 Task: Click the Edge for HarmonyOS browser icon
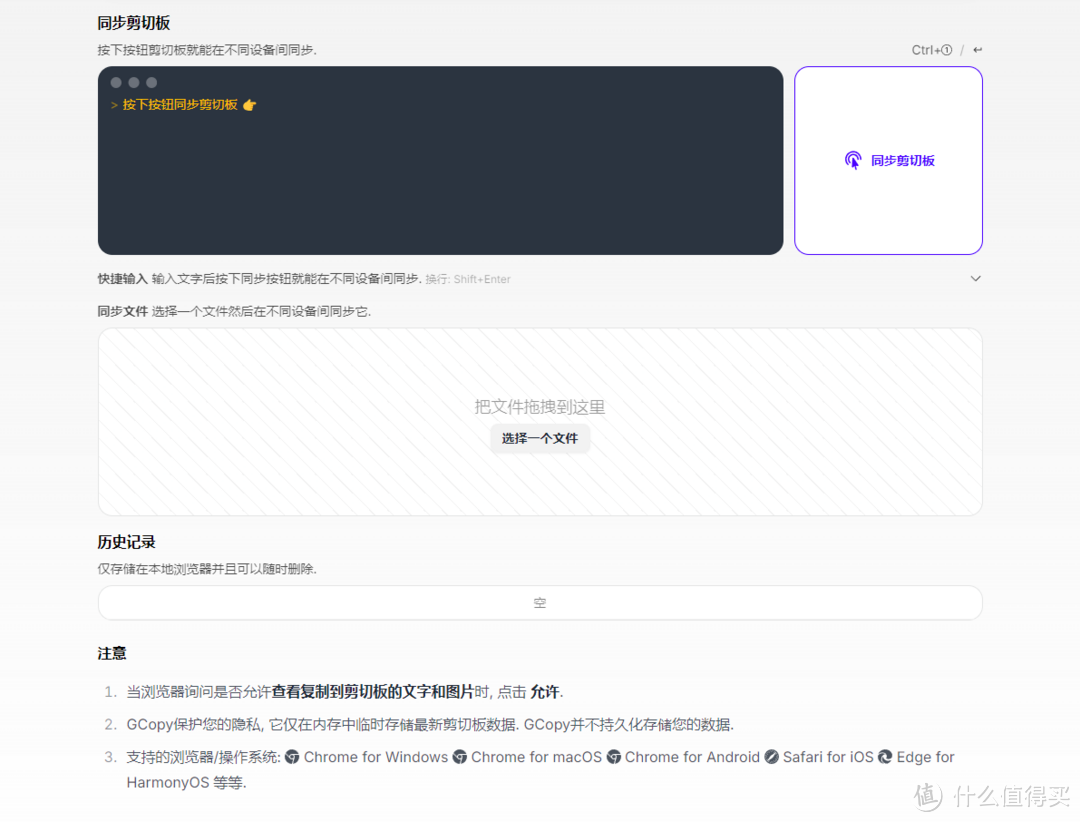coord(884,757)
